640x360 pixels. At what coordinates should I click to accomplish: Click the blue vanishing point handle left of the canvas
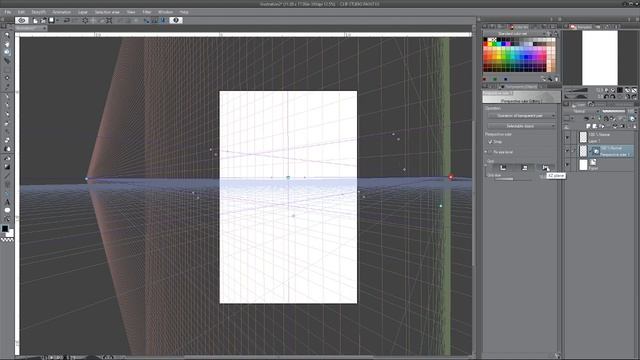87,179
